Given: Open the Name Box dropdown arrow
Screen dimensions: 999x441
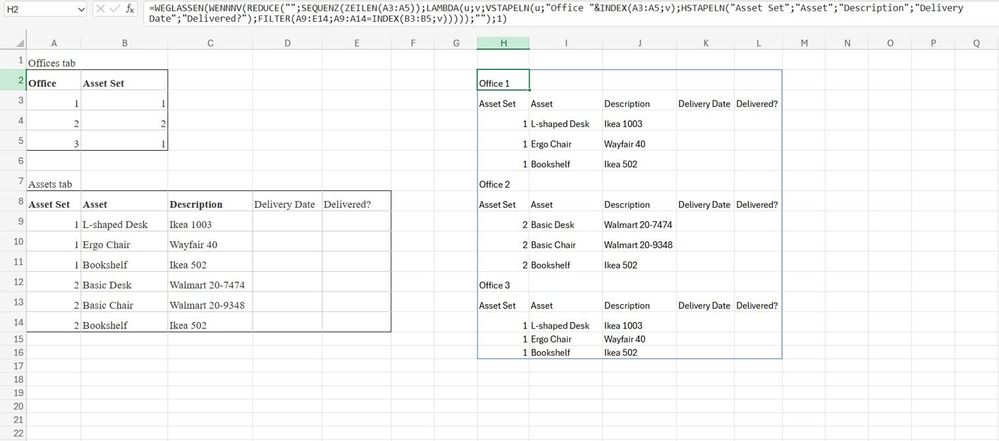Looking at the screenshot, I should click(80, 10).
